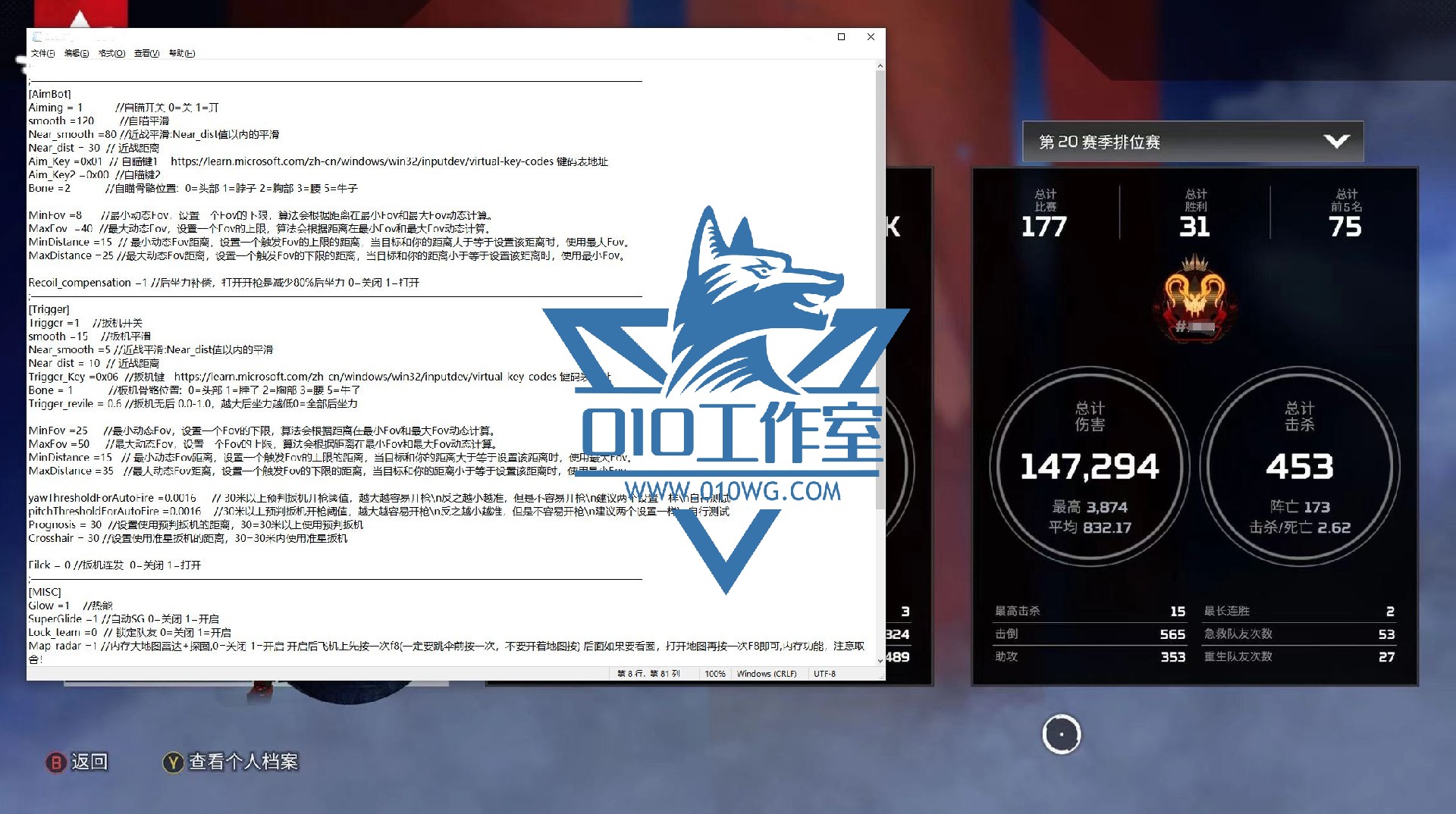Click the 100% zoom status entry
The image size is (1456, 814).
714,674
